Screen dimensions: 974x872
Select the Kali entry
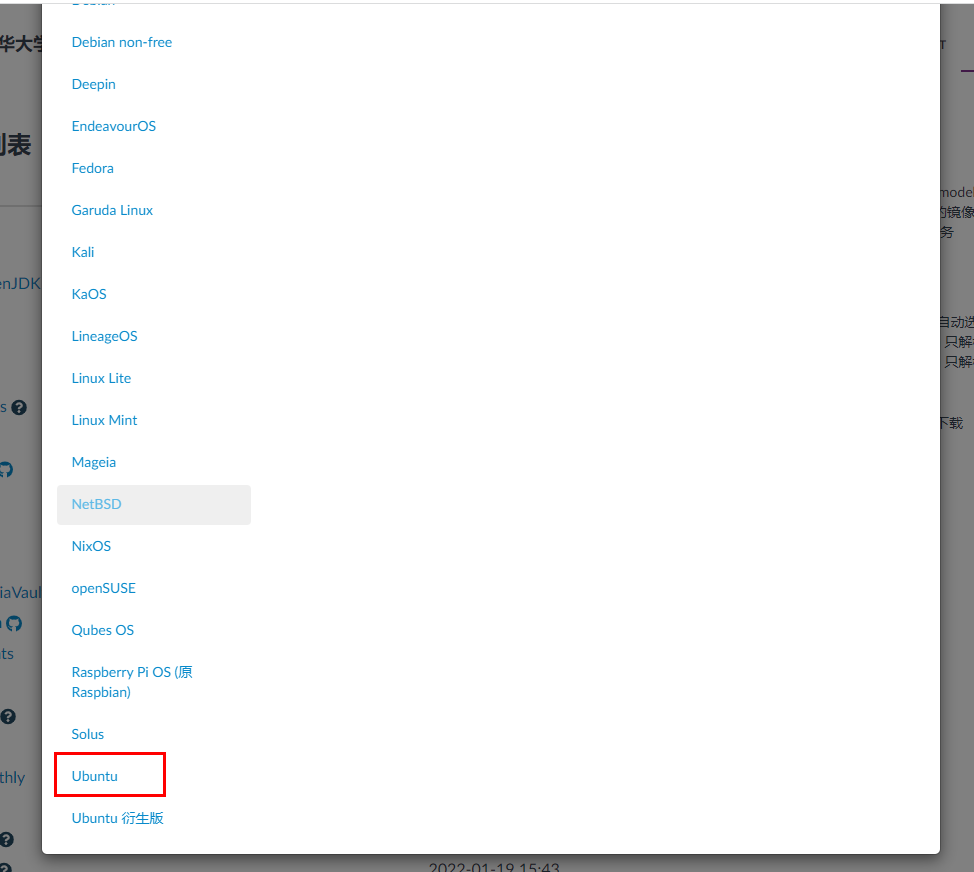[83, 252]
